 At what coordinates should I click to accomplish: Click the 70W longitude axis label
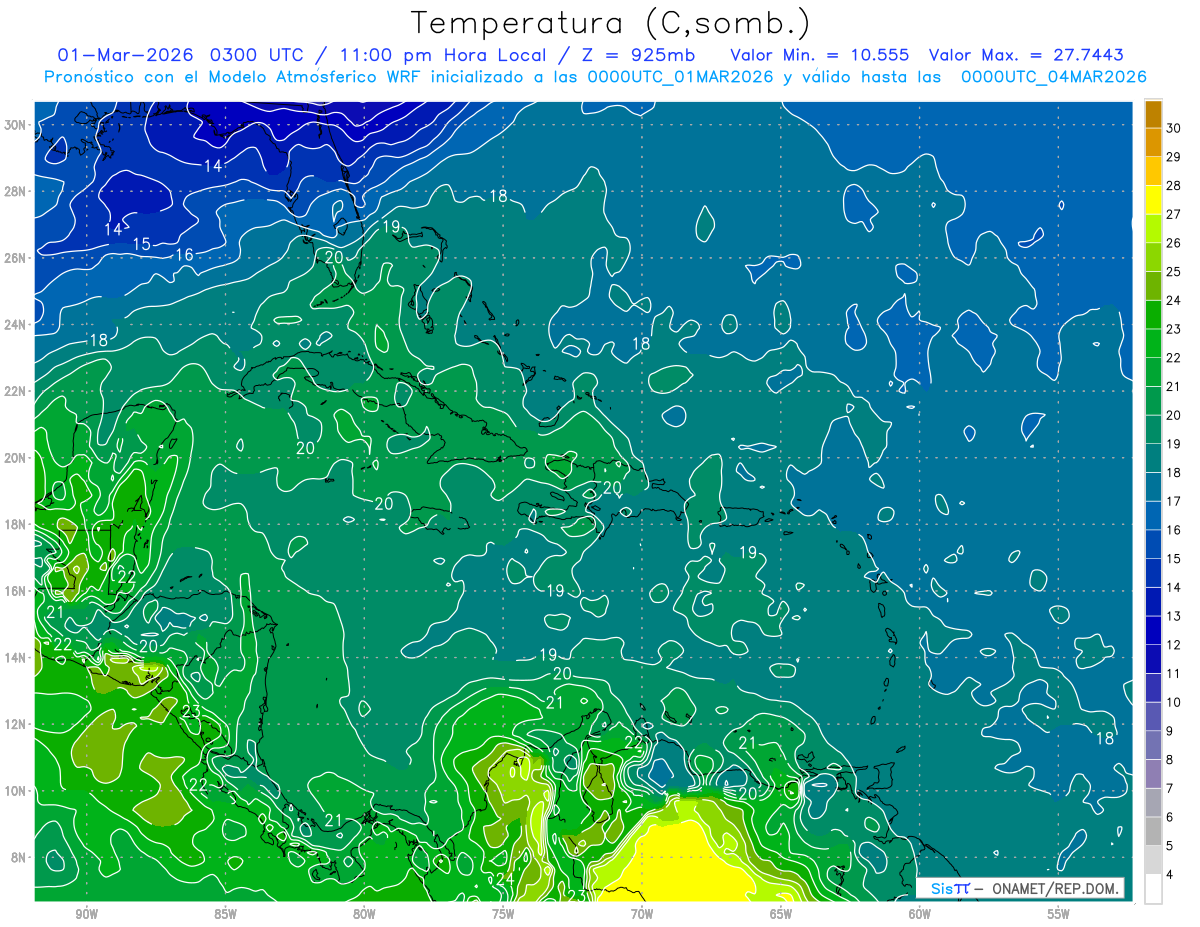coord(642,914)
